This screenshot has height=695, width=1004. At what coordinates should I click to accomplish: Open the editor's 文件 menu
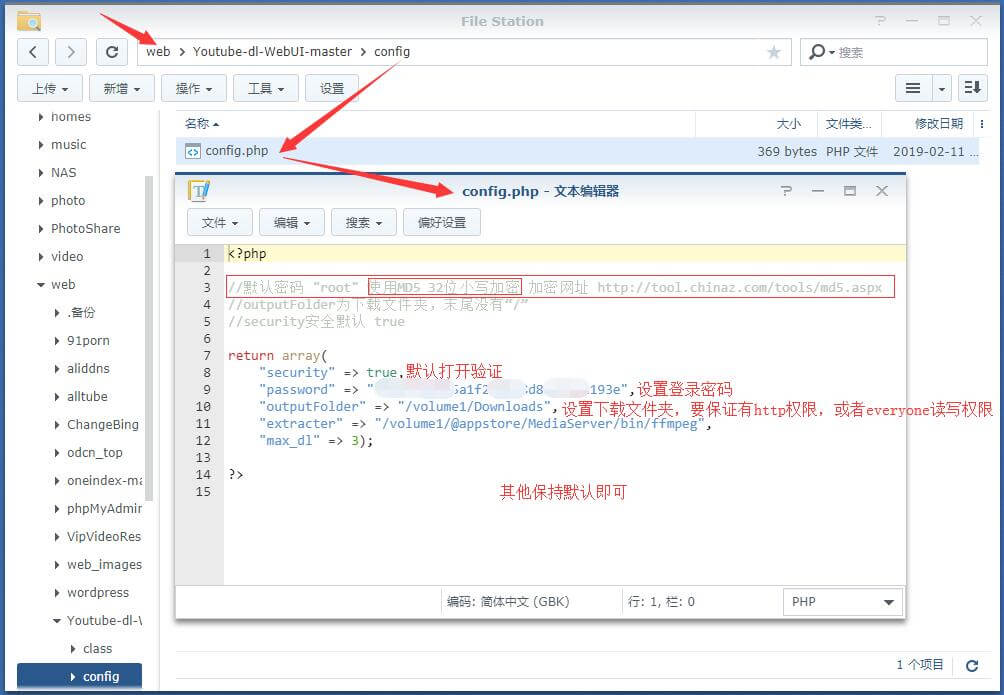(220, 222)
